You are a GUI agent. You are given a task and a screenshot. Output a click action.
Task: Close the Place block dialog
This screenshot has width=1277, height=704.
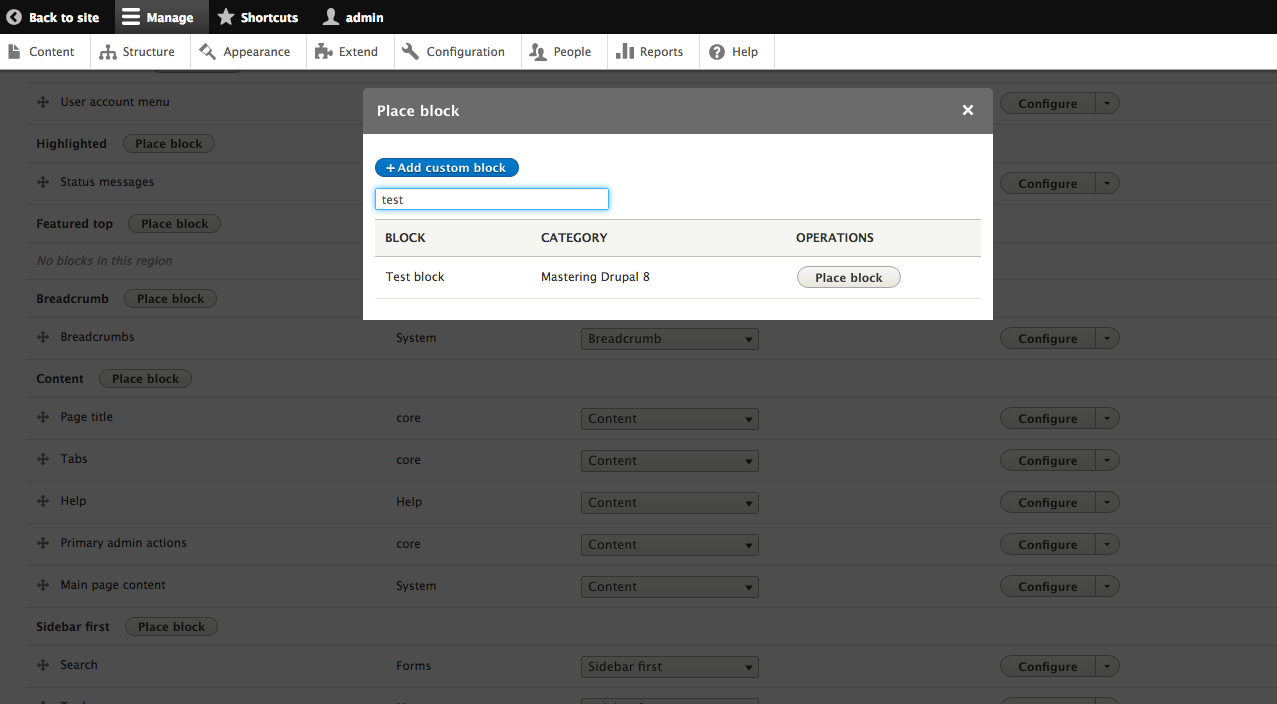click(x=967, y=111)
